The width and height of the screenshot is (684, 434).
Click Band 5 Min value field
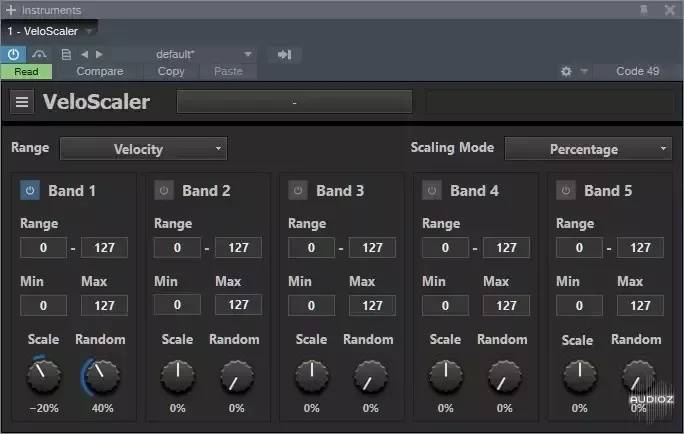pyautogui.click(x=579, y=305)
